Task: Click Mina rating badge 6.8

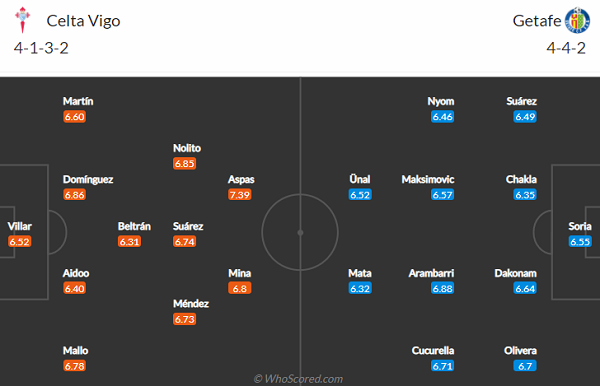Action: (240, 288)
